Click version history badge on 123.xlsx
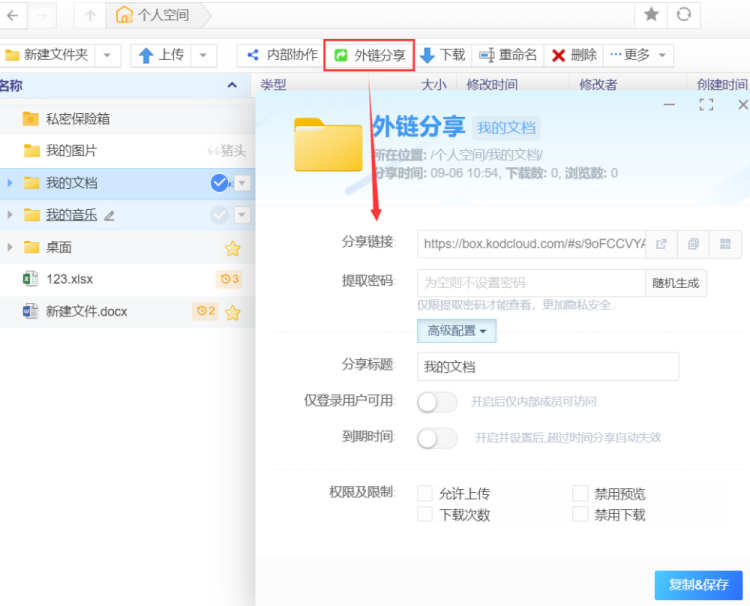 click(229, 279)
